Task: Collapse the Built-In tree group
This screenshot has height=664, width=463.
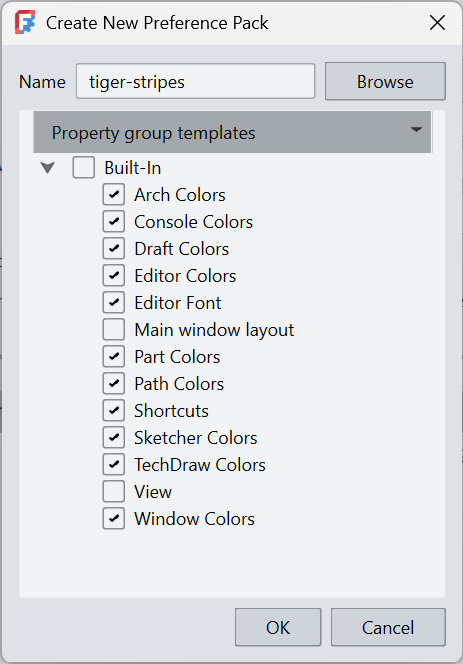Action: click(x=47, y=168)
